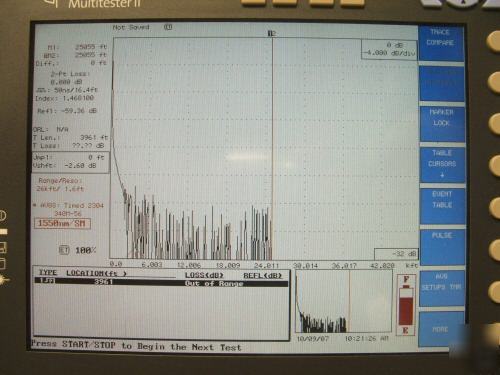Select event row 1 at 3961 ft
Viewport: 500px width, 375px height.
tap(161, 282)
